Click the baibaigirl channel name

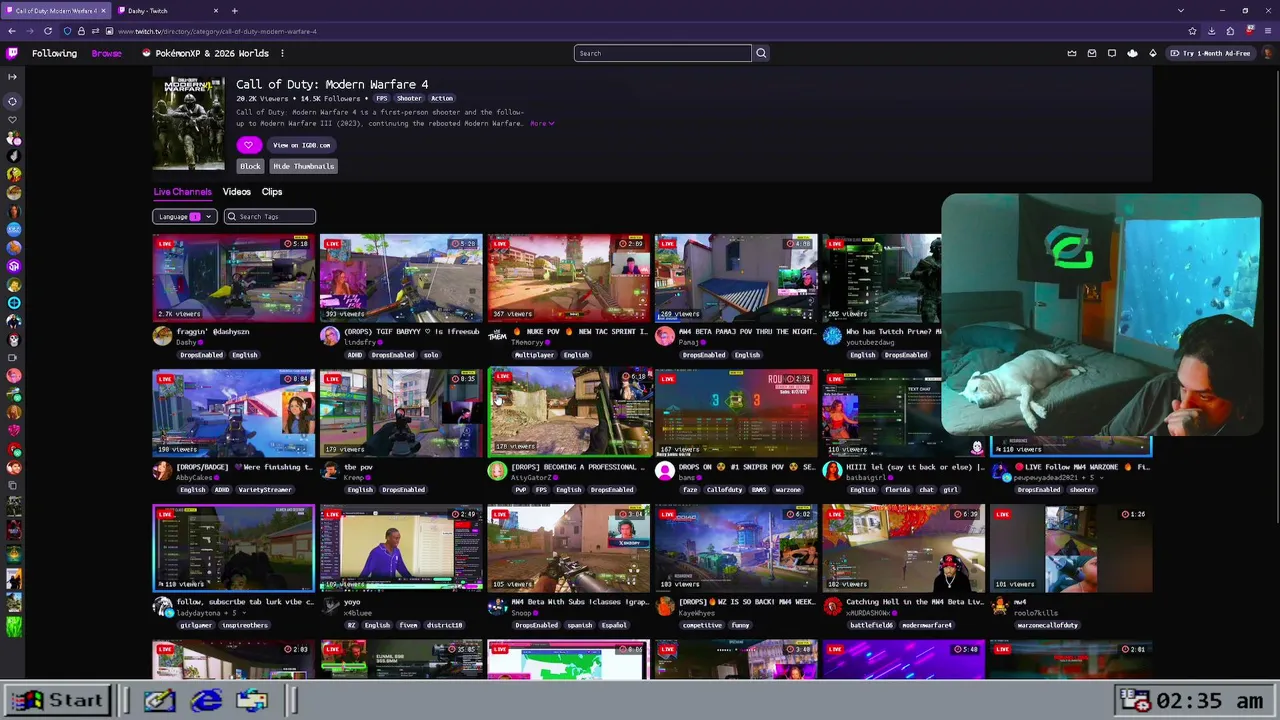(868, 478)
